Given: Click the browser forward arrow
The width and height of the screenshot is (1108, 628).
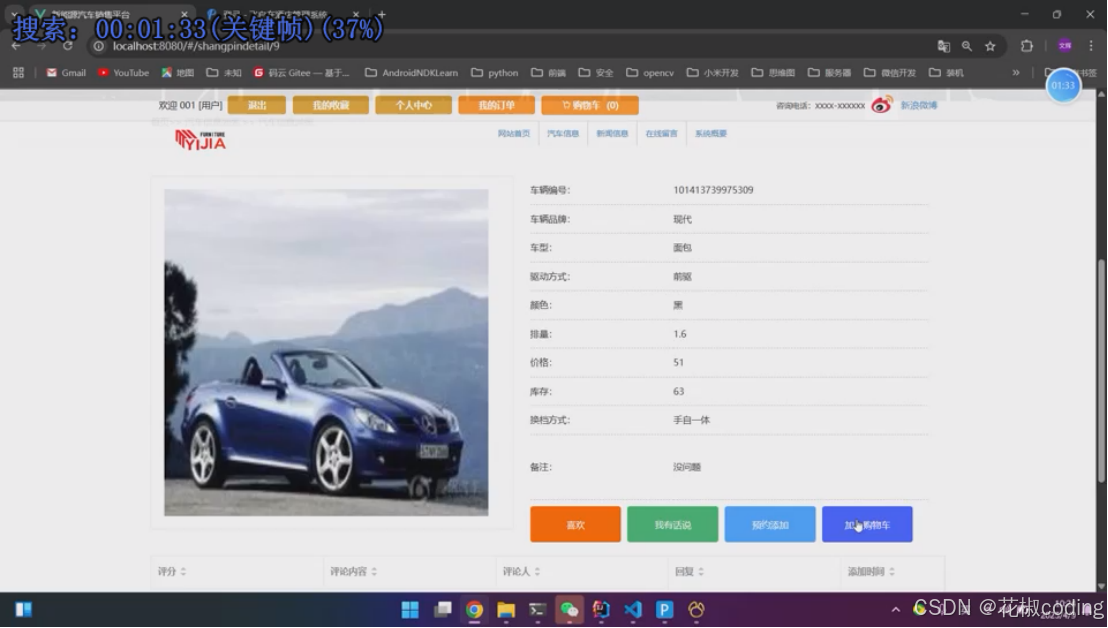Looking at the screenshot, I should tap(42, 46).
